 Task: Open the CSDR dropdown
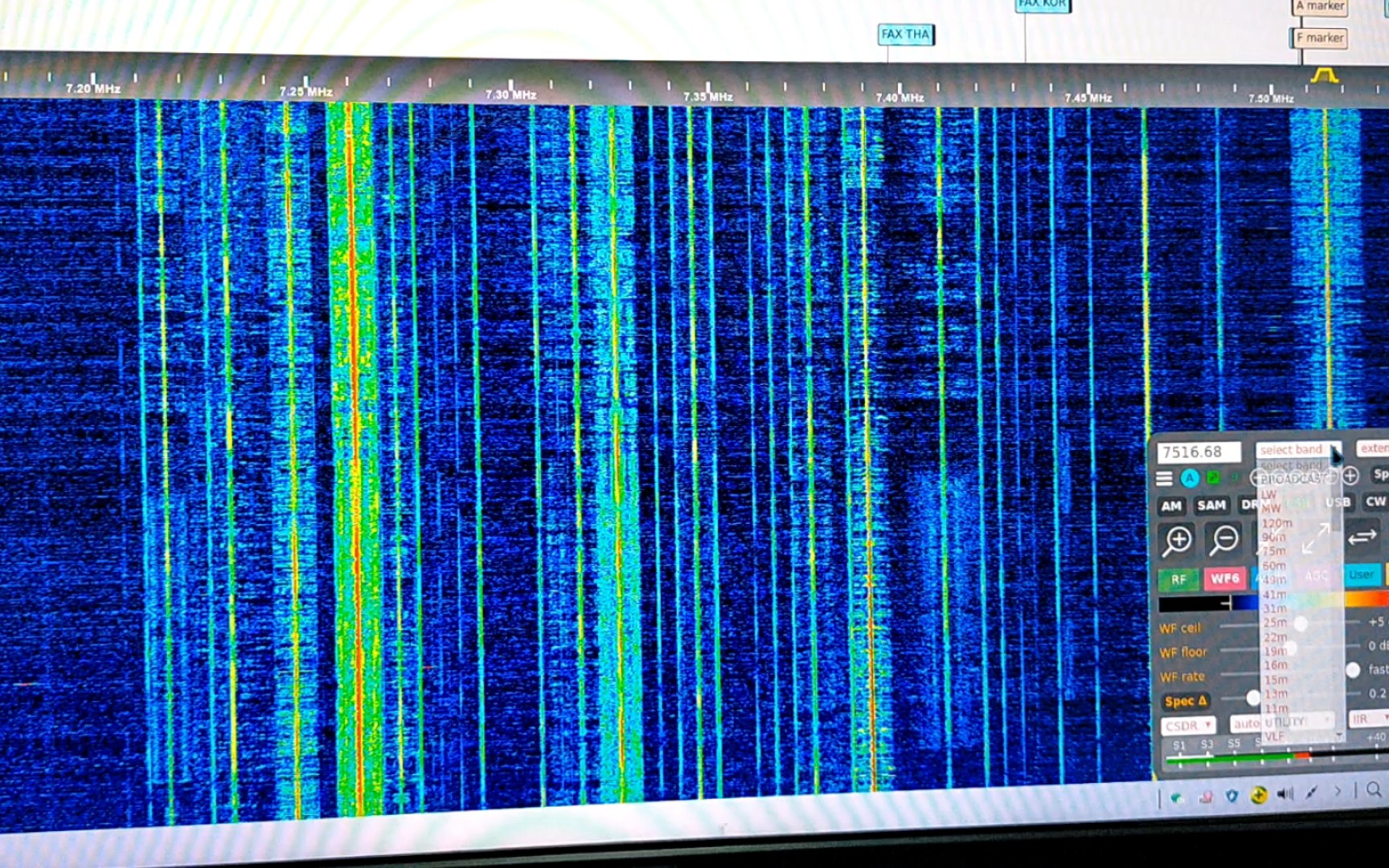click(x=1188, y=726)
